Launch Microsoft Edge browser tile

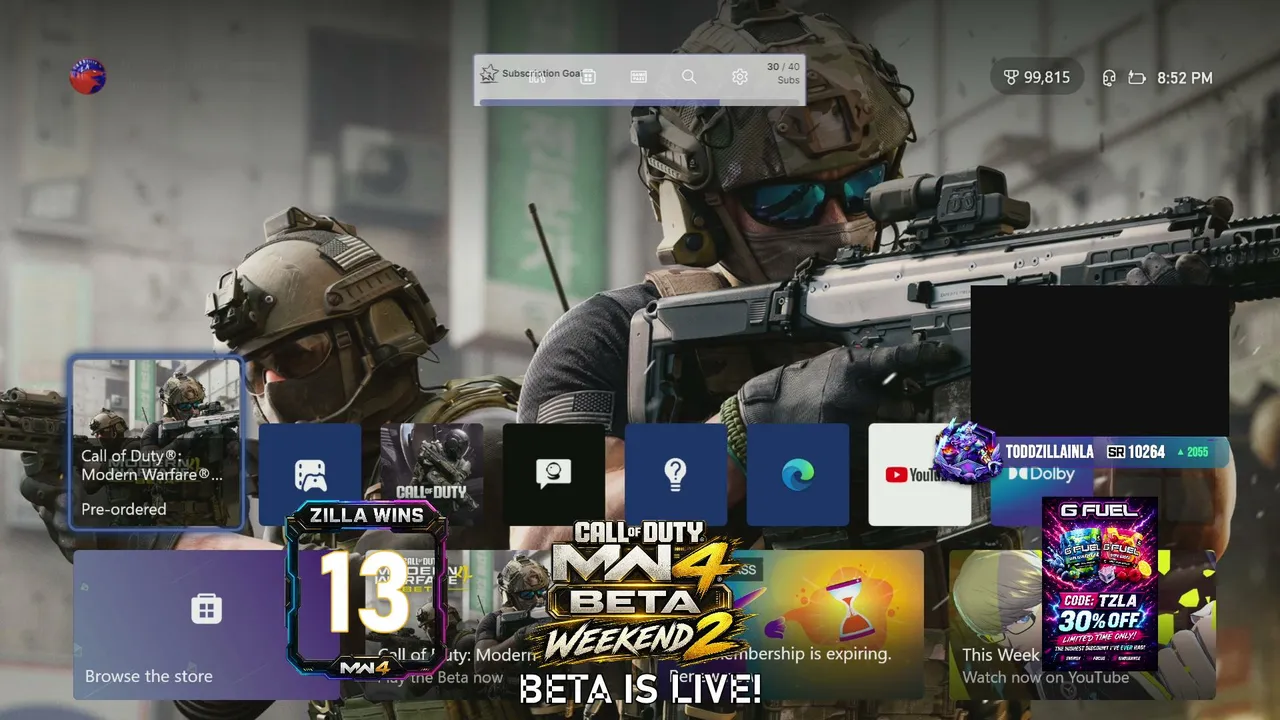pos(798,475)
